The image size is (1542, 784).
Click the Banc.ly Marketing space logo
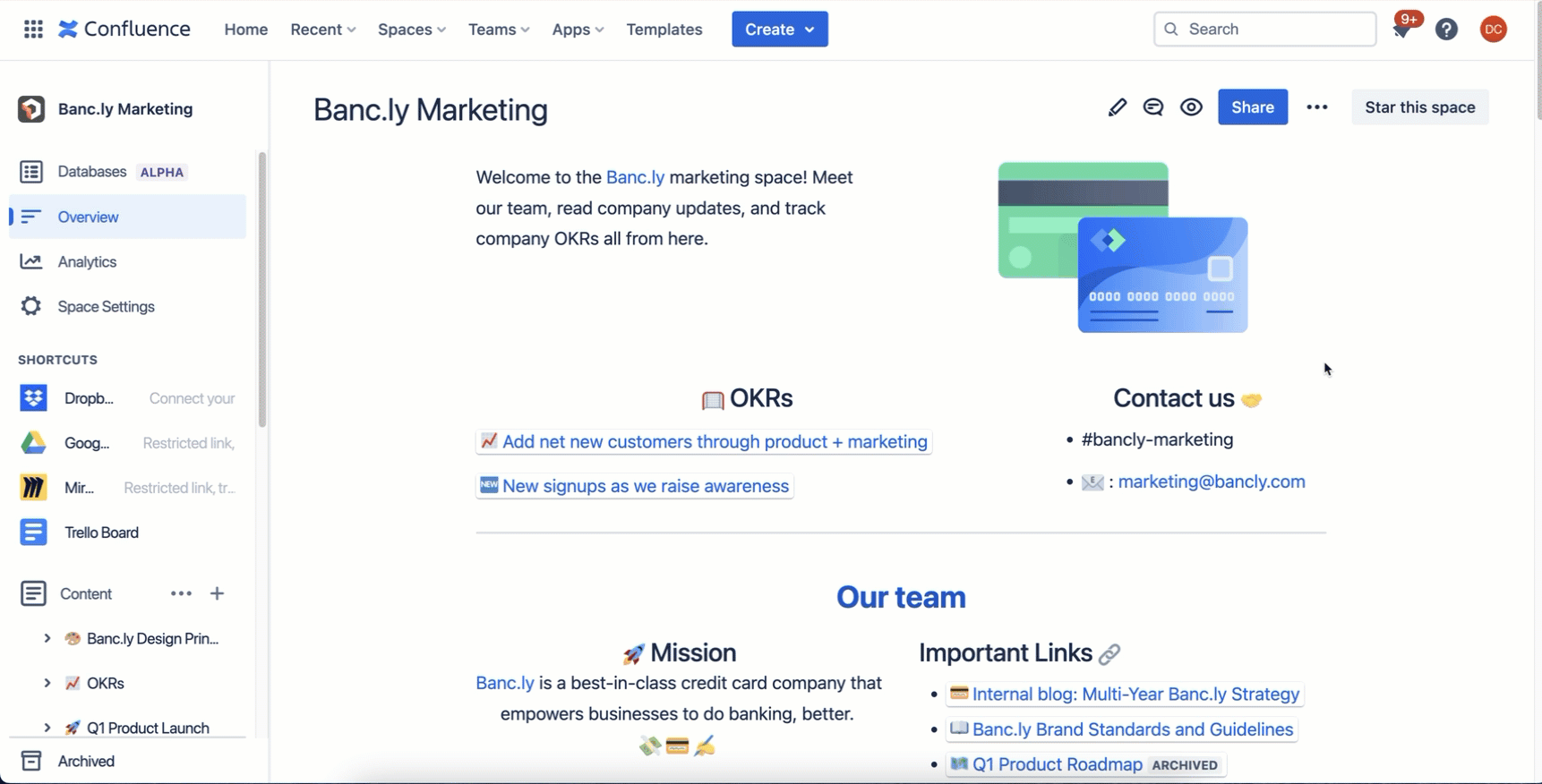point(31,109)
